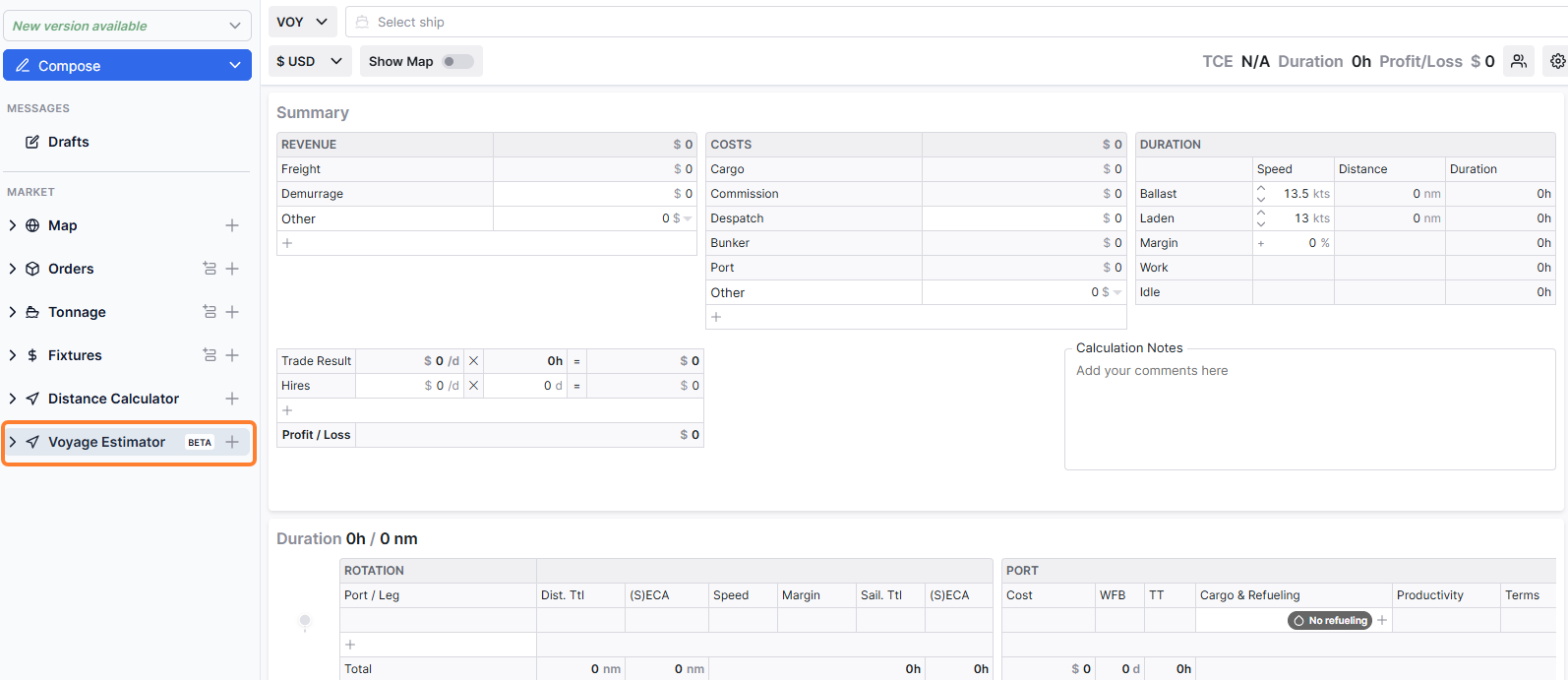Add a row under Revenue table
1568x680 pixels.
click(287, 243)
